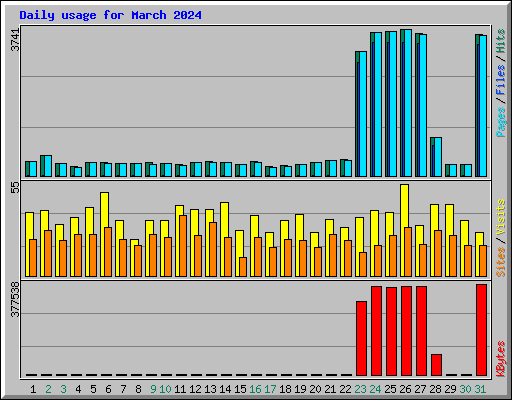Click day label '28' on the axis

[x=435, y=389]
